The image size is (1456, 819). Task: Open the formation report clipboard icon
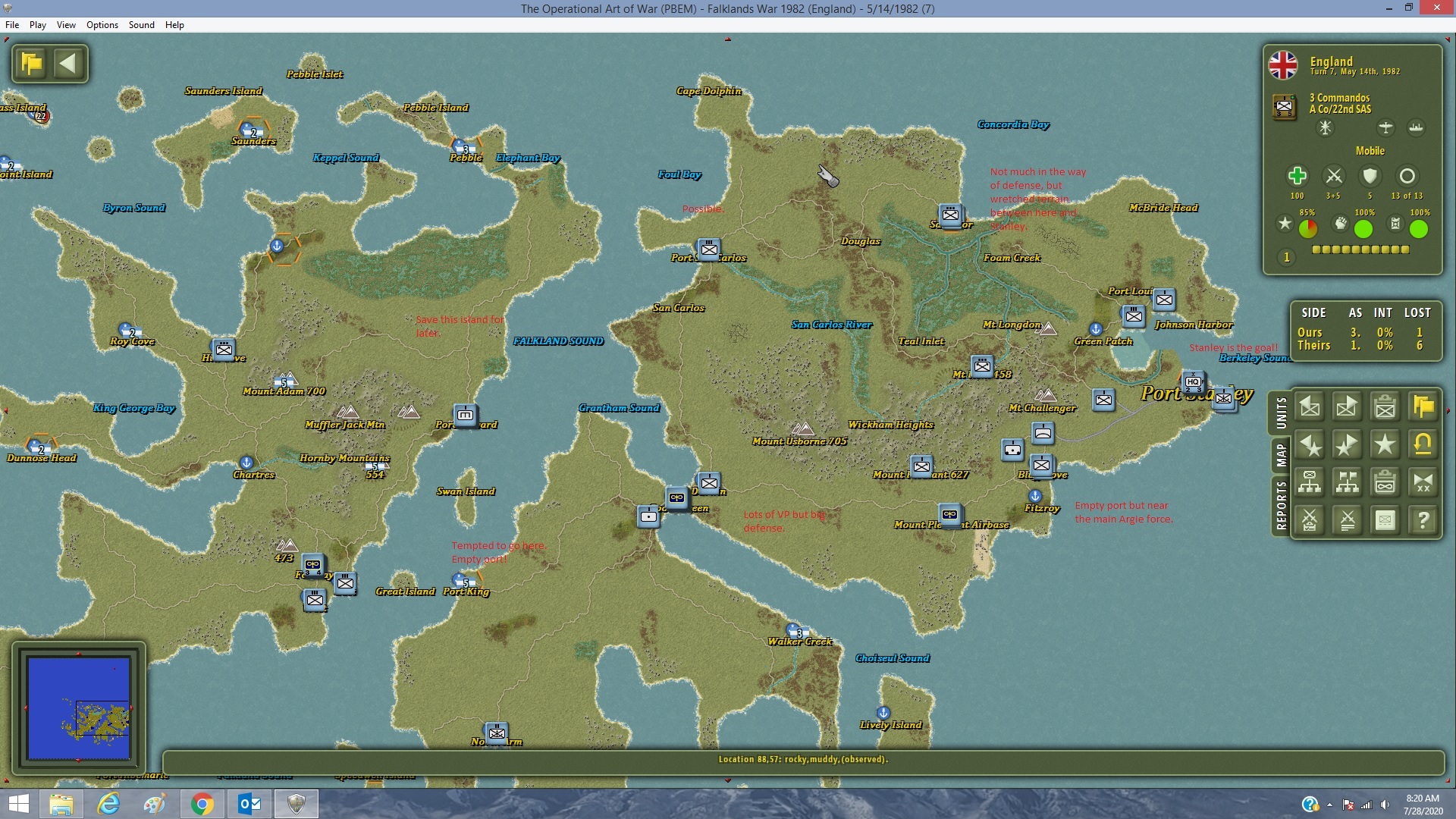pos(1385,482)
